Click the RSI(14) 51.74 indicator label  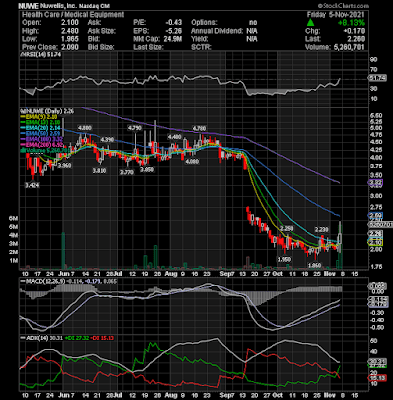point(41,55)
